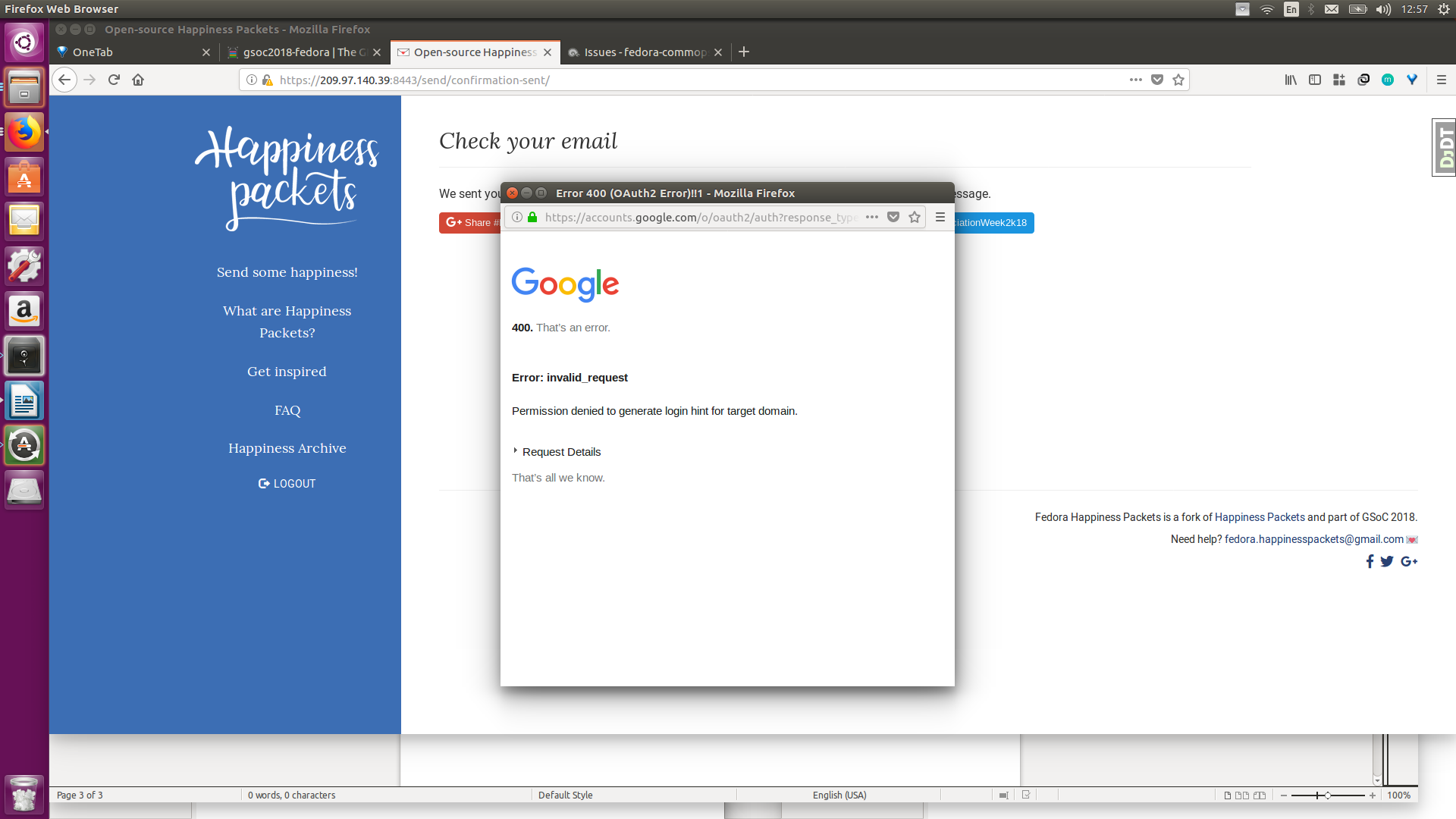Launch Files from the Ubuntu dock
This screenshot has width=1456, height=819.
(x=24, y=86)
